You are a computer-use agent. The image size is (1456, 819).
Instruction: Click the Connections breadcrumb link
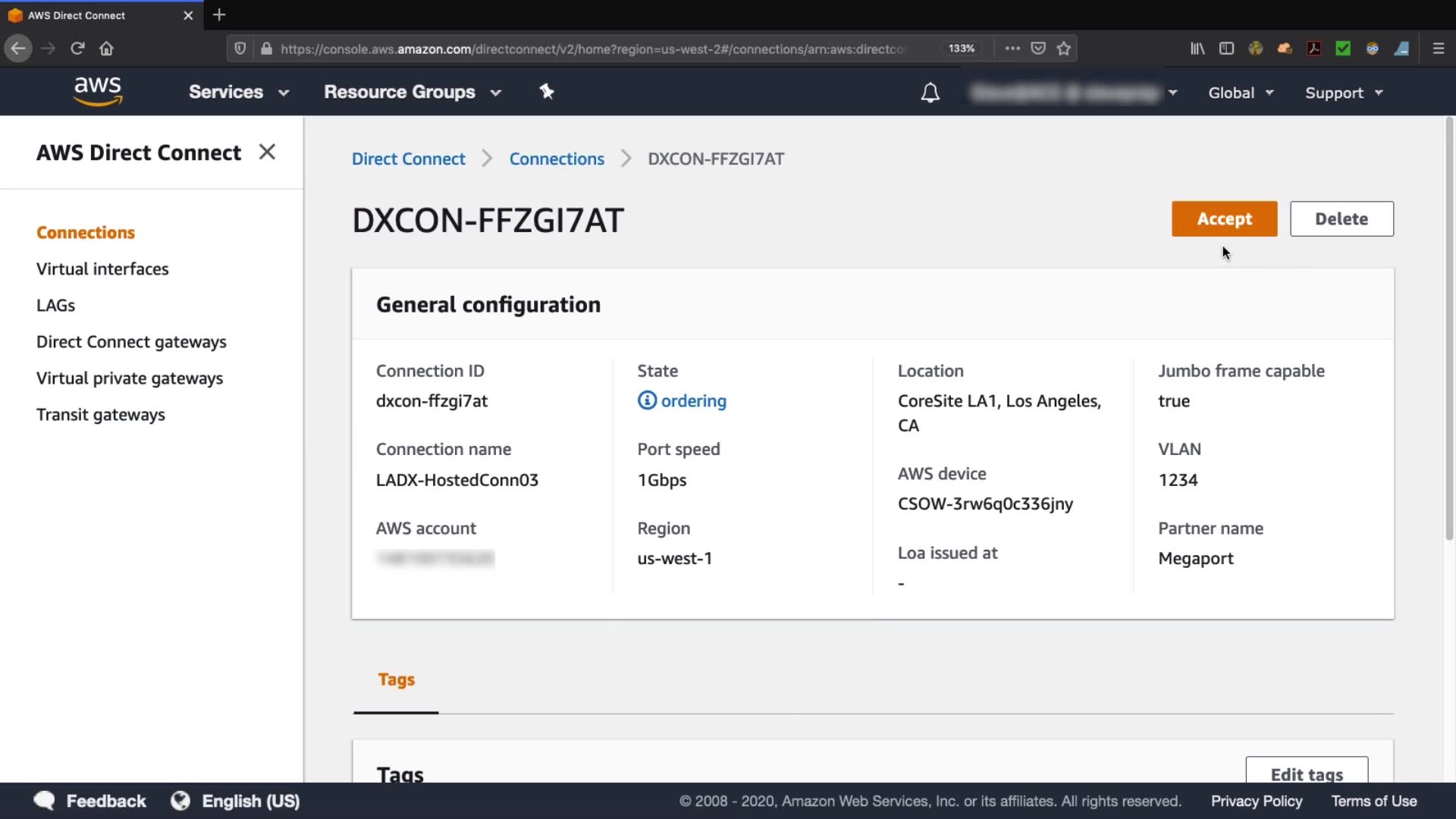pos(556,159)
